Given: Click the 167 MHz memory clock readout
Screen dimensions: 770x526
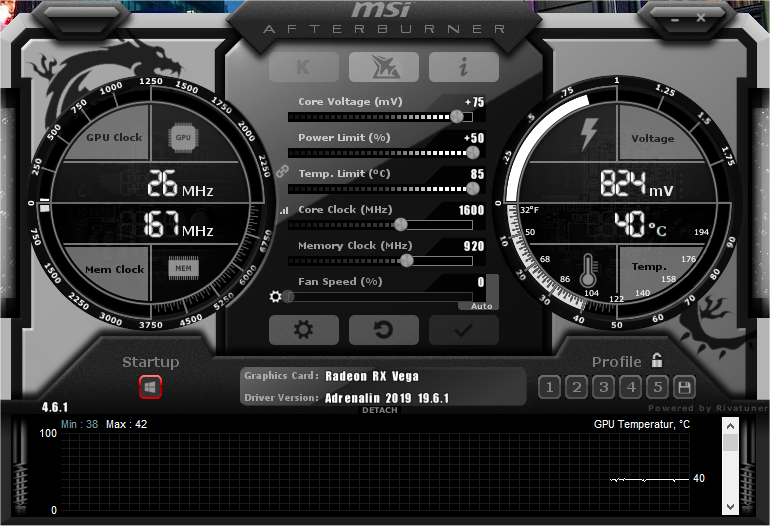Looking at the screenshot, I should point(178,225).
